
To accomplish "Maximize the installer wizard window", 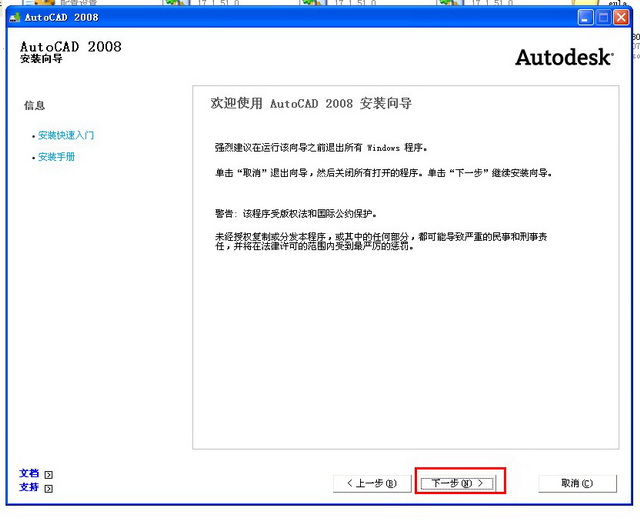I will [604, 18].
